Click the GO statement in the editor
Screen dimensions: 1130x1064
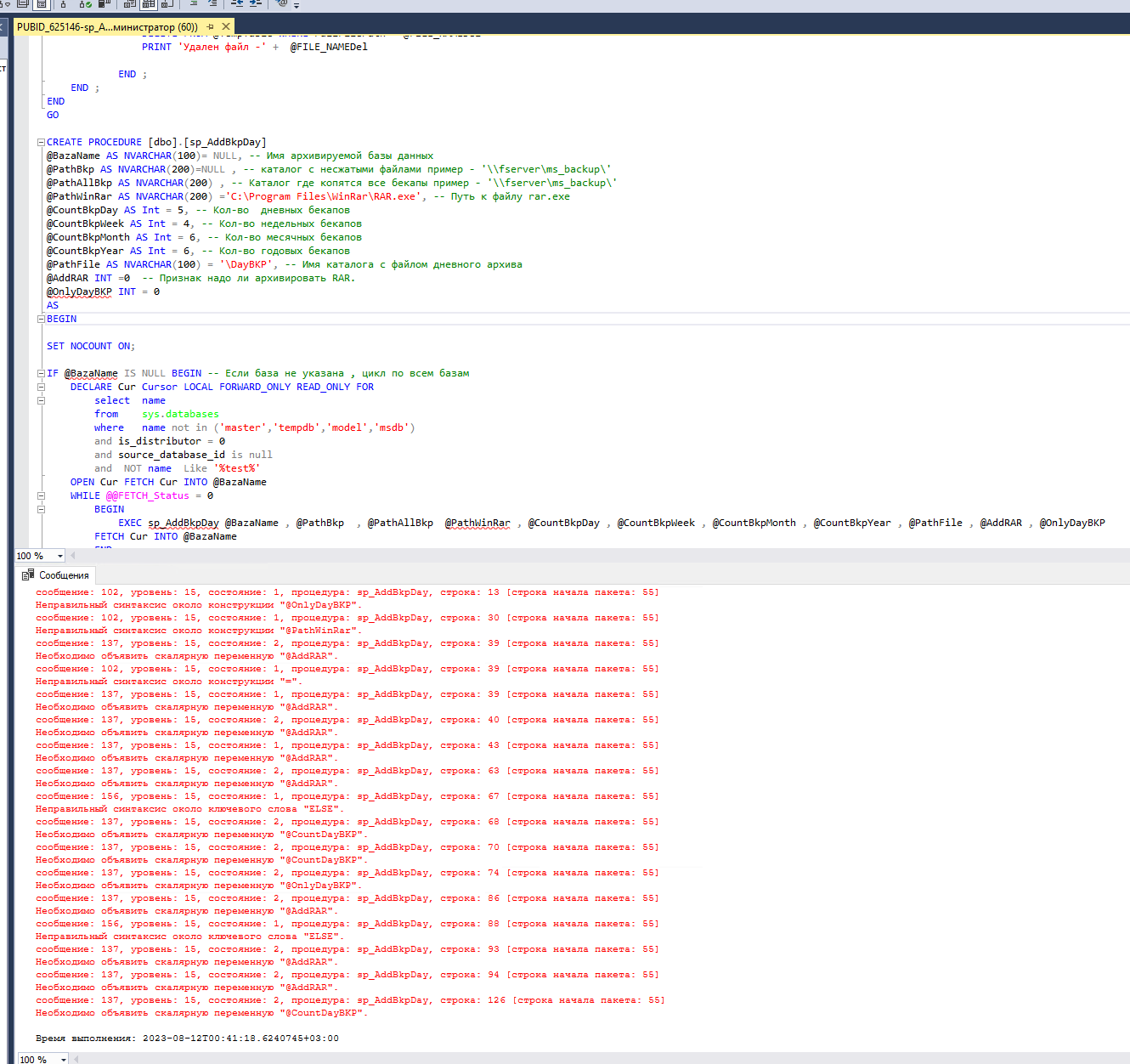(x=53, y=115)
